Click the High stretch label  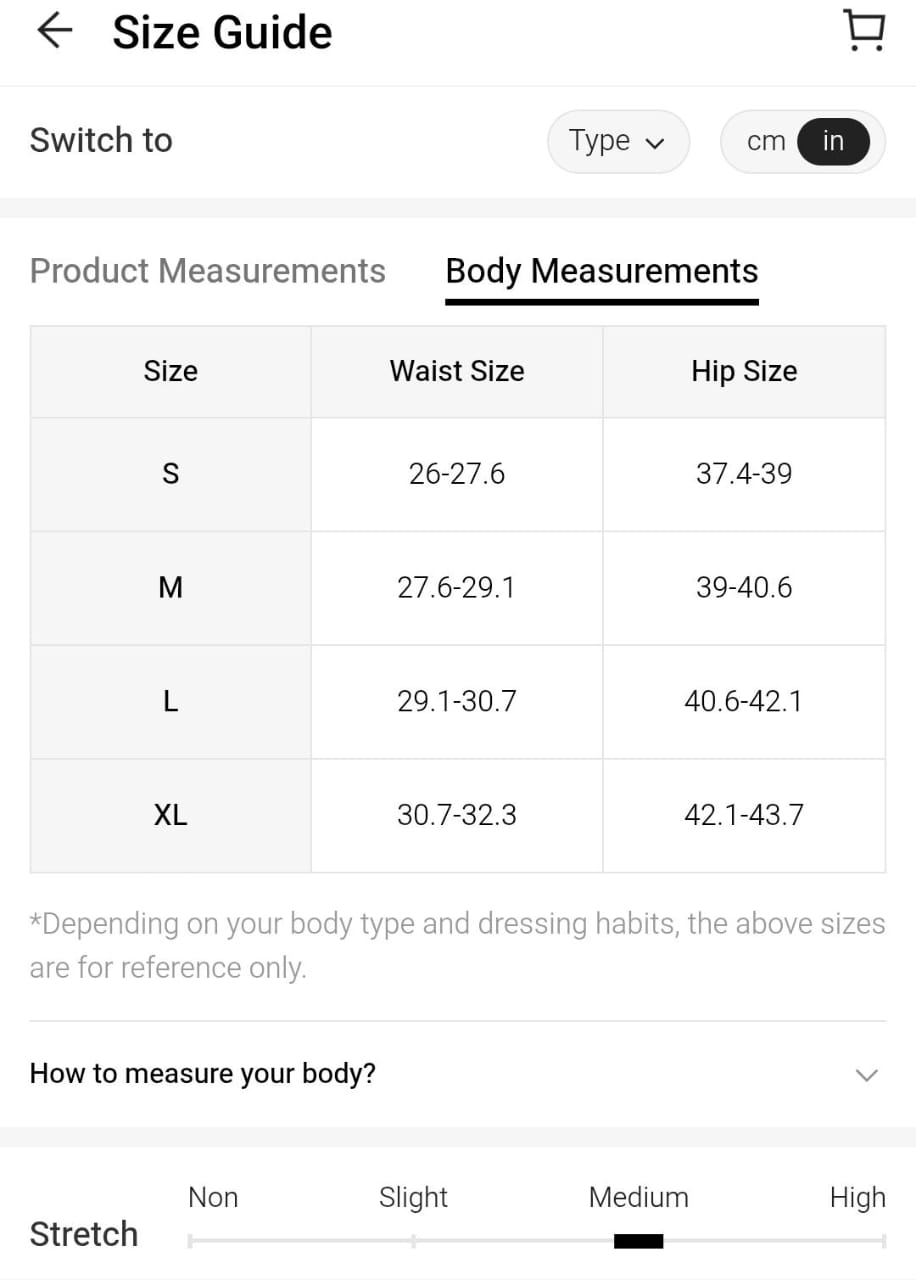[x=857, y=1197]
